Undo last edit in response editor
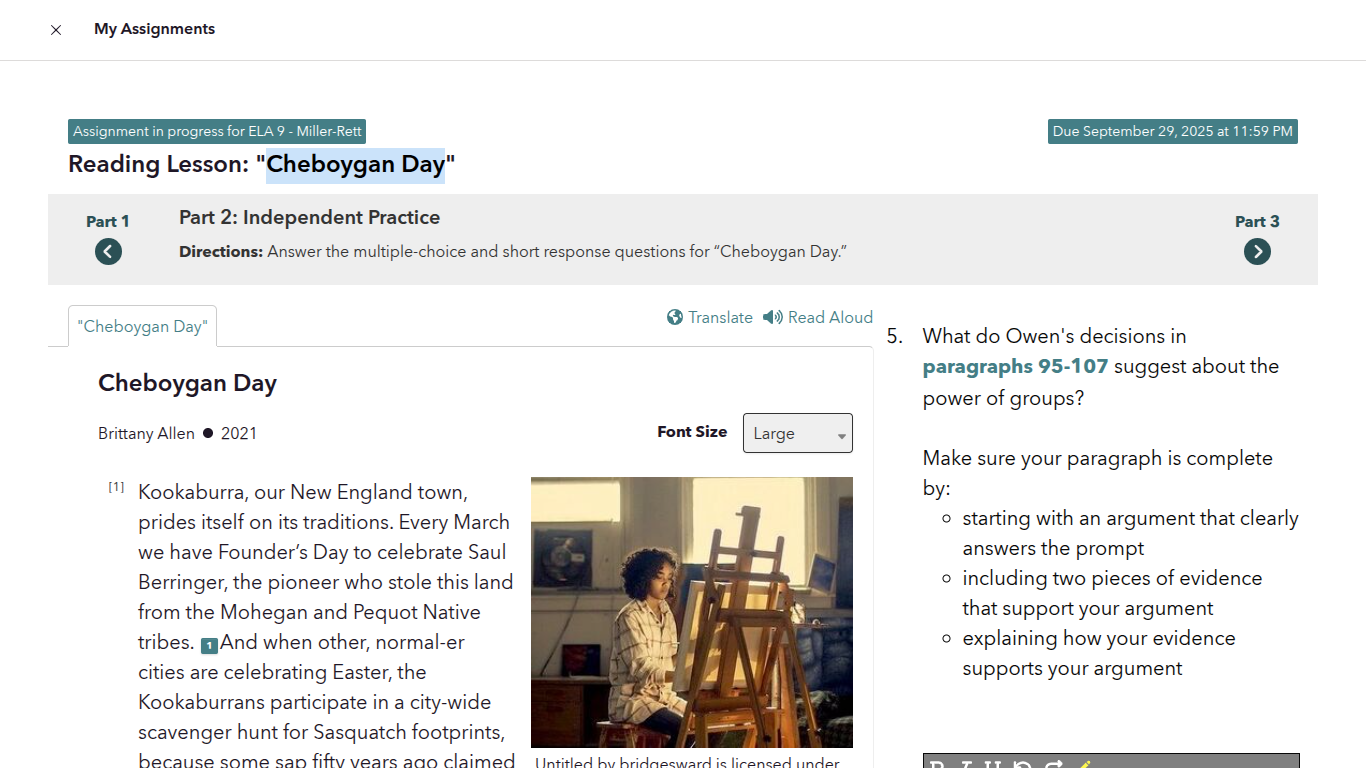 (1022, 764)
